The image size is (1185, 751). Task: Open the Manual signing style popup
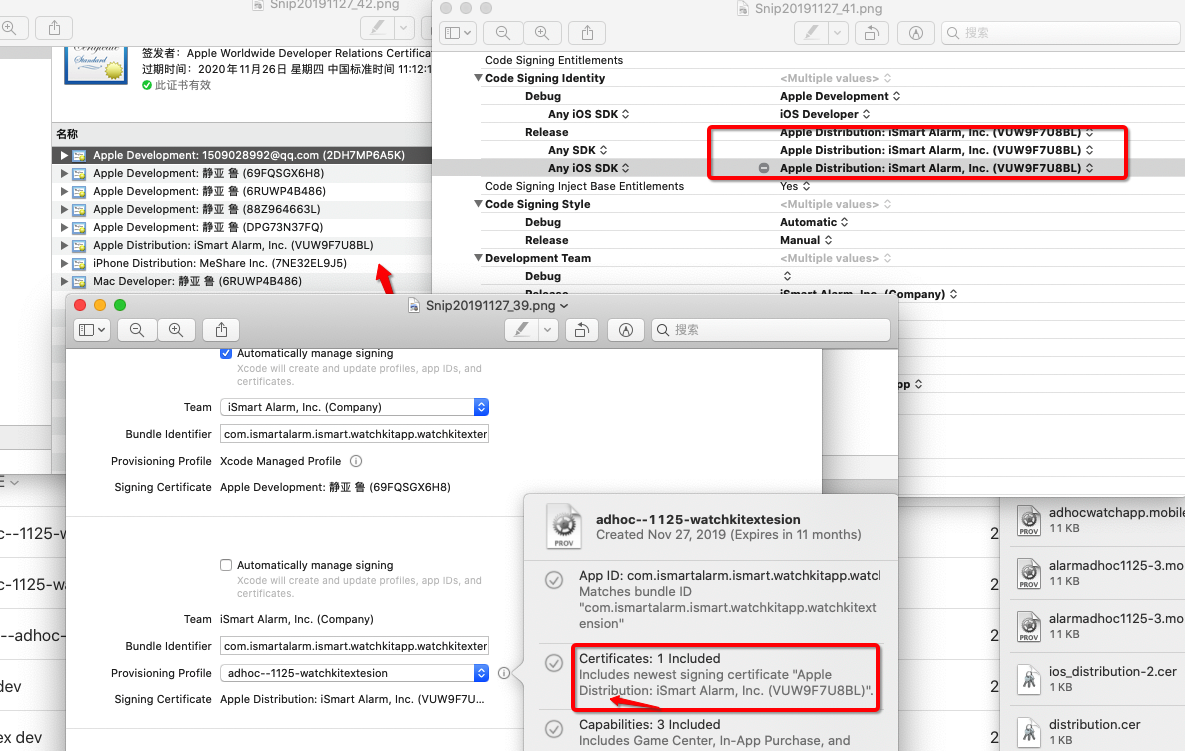(x=806, y=240)
